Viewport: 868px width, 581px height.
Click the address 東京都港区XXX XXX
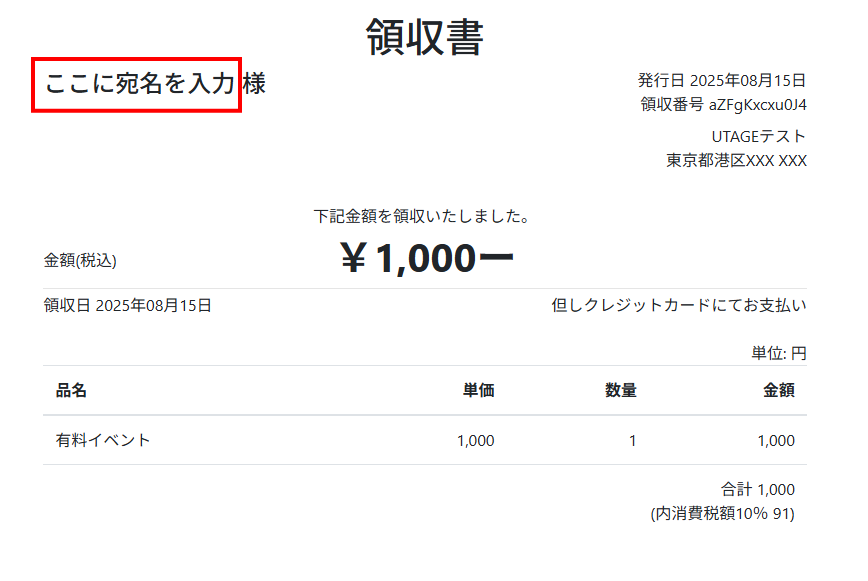click(736, 160)
